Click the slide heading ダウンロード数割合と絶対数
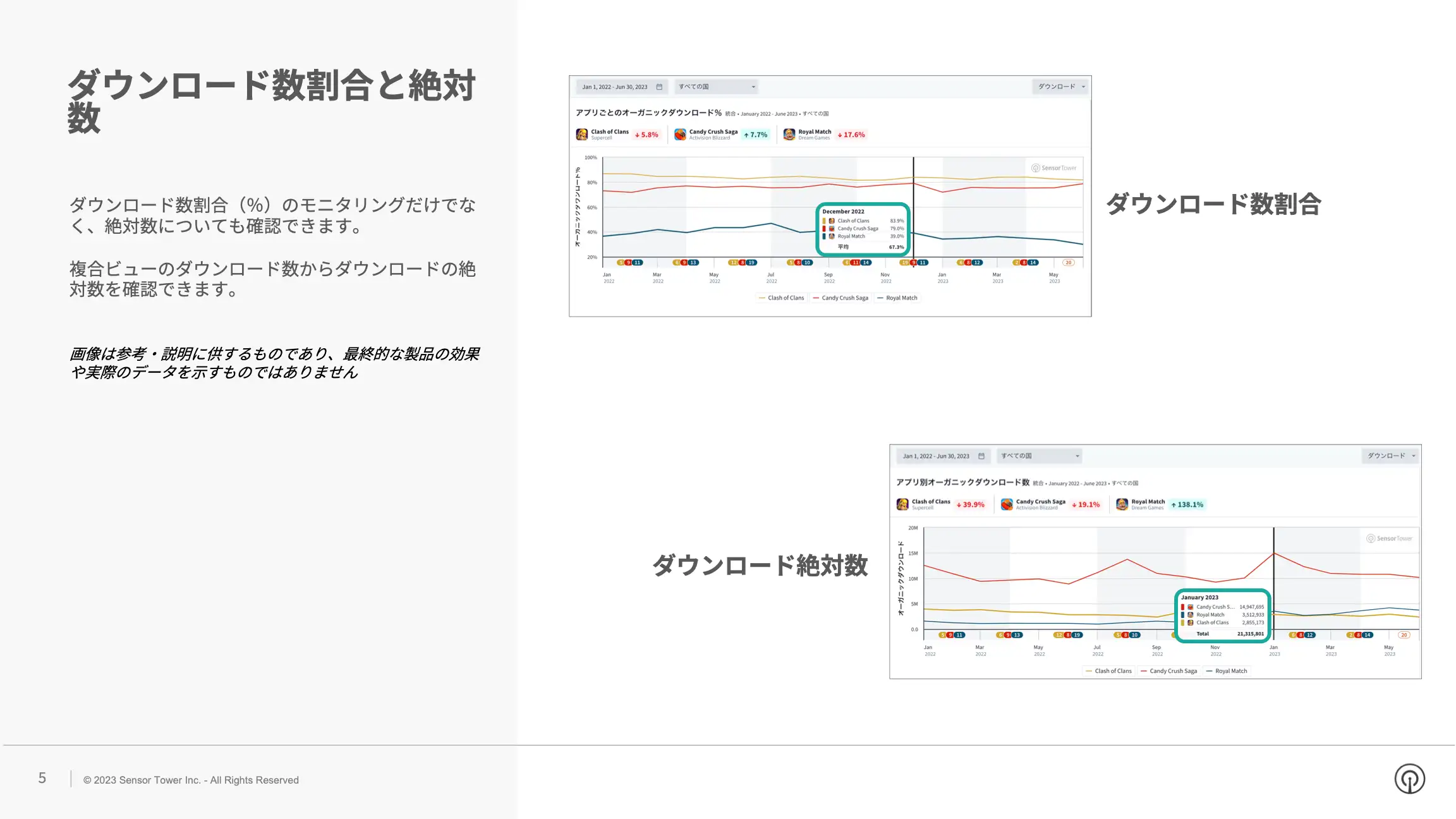 tap(272, 101)
